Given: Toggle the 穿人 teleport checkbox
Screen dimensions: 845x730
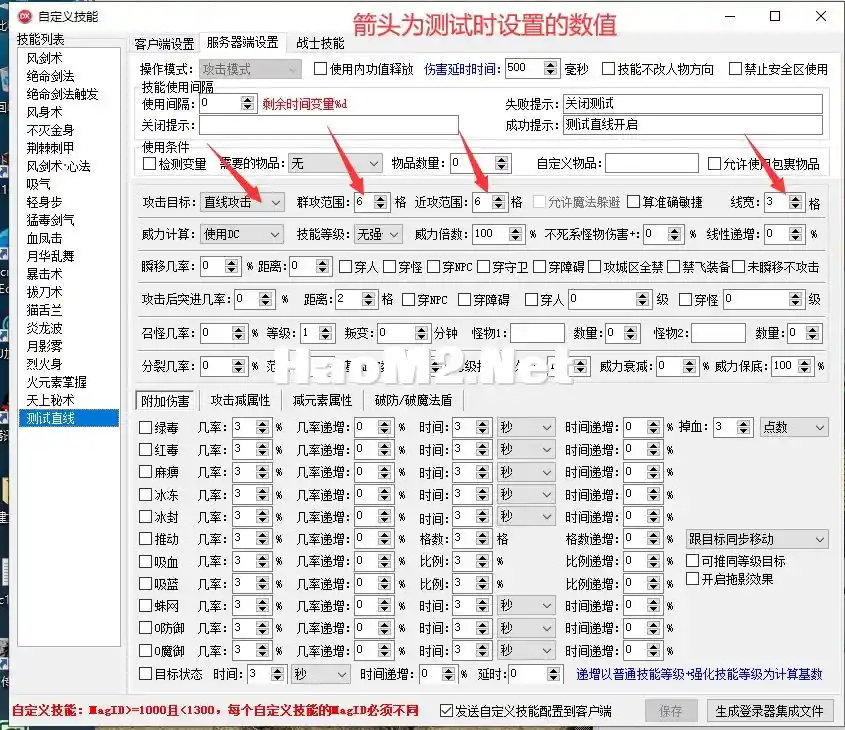Looking at the screenshot, I should tap(345, 266).
